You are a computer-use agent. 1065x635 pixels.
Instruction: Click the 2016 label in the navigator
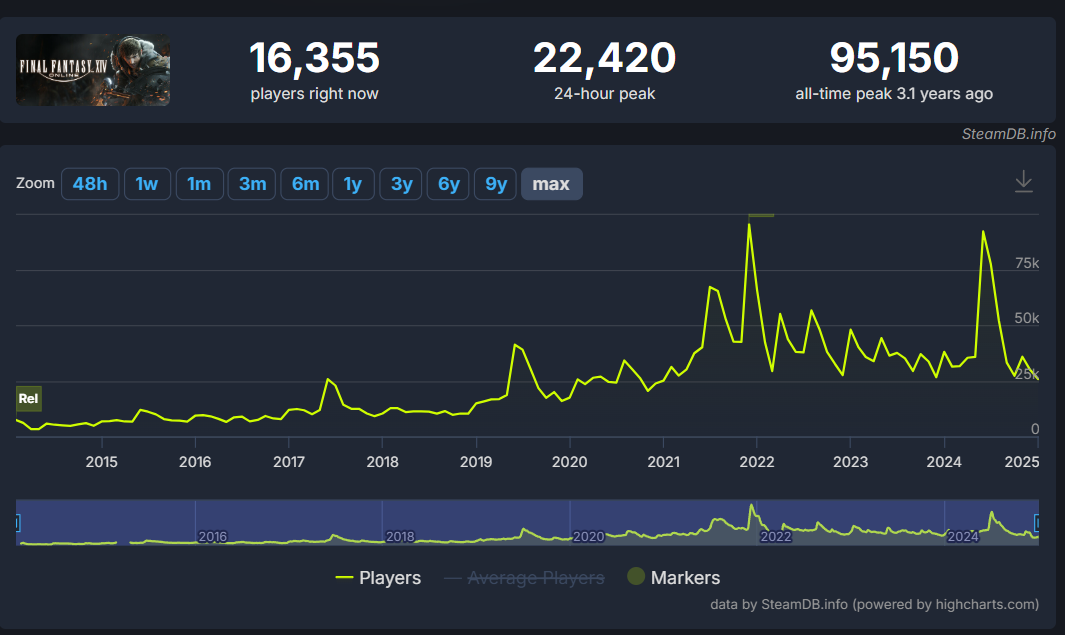pyautogui.click(x=213, y=537)
